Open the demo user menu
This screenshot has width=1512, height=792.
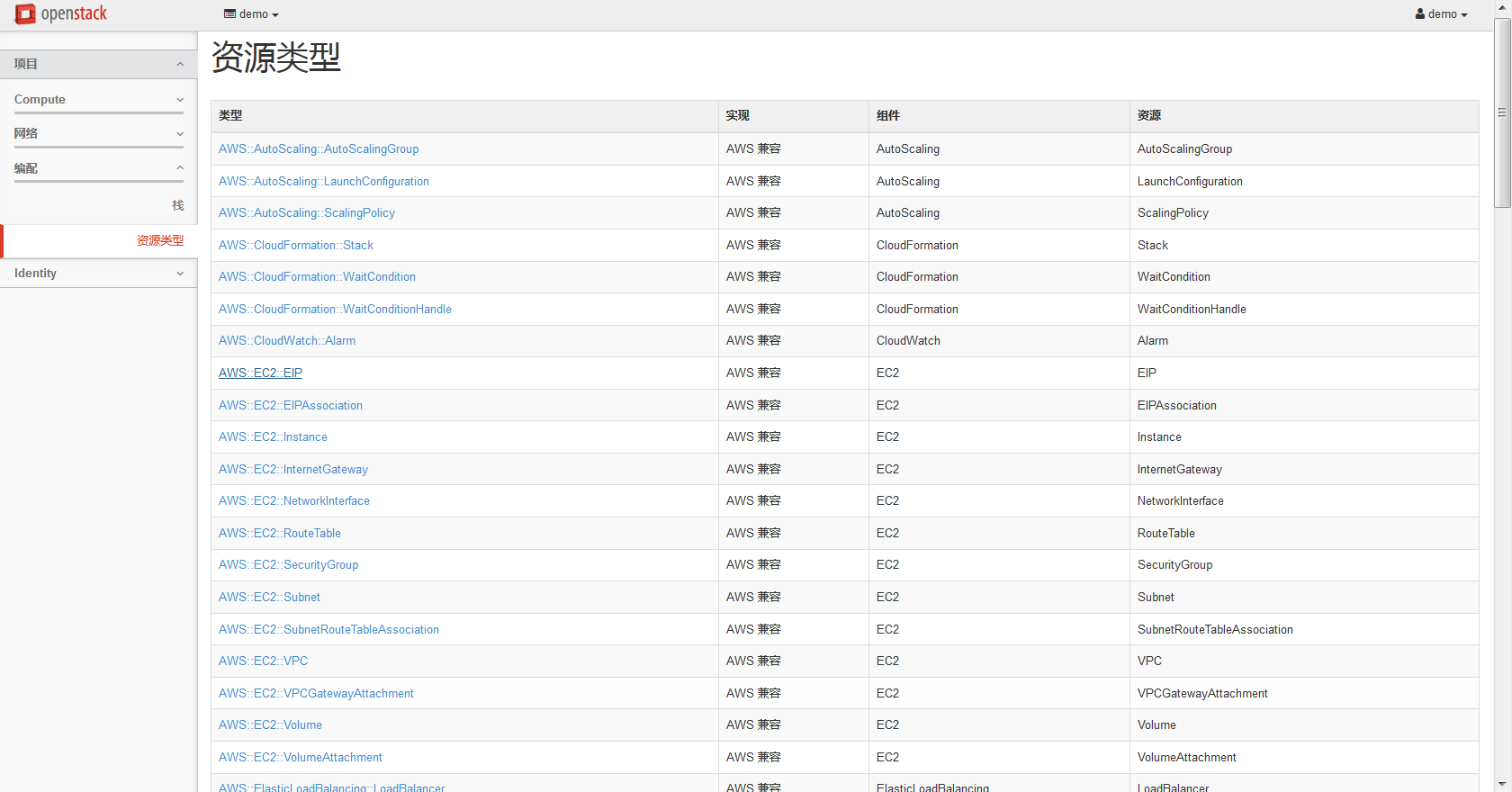pyautogui.click(x=1441, y=14)
